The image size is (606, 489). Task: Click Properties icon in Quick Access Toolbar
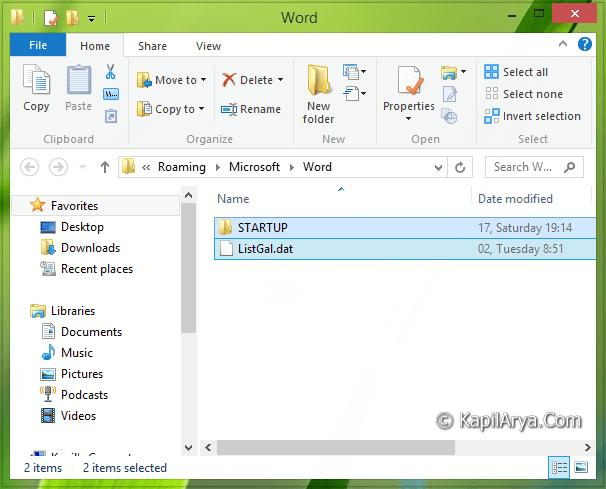tap(51, 18)
